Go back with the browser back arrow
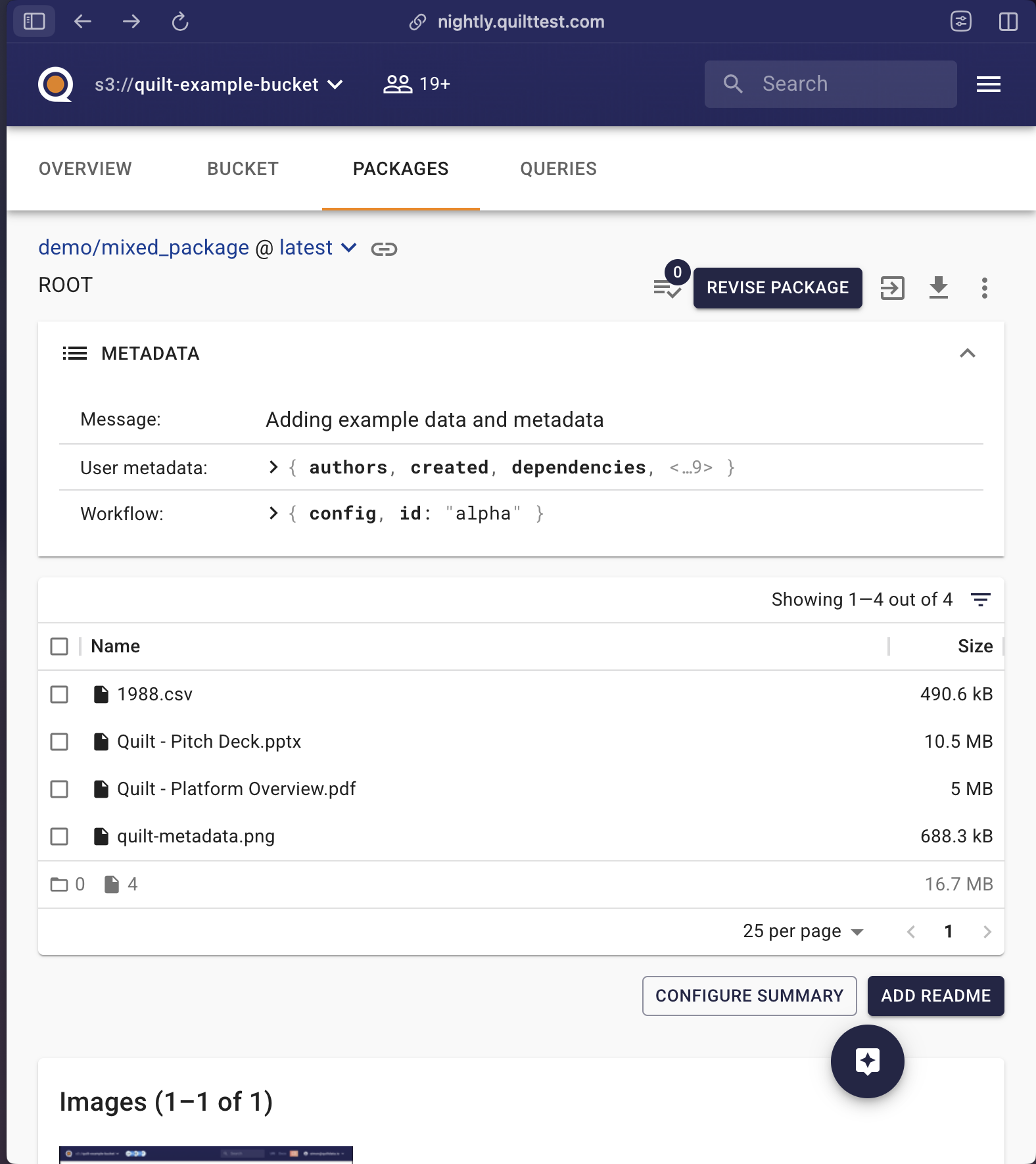Viewport: 1036px width, 1164px height. pyautogui.click(x=83, y=22)
